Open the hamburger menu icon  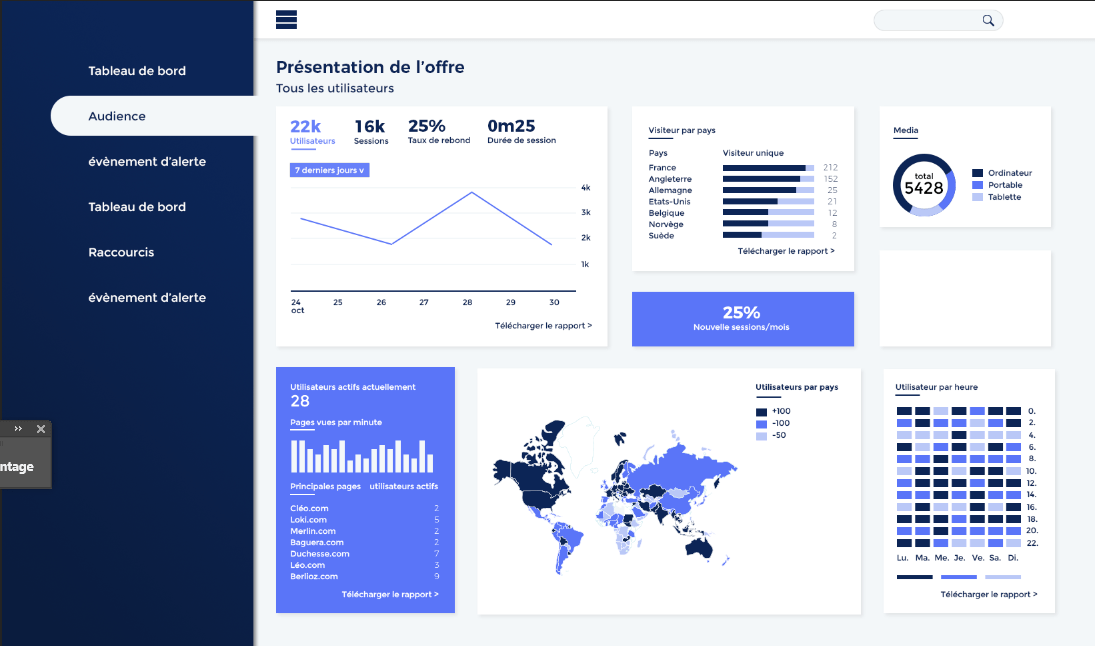(287, 20)
